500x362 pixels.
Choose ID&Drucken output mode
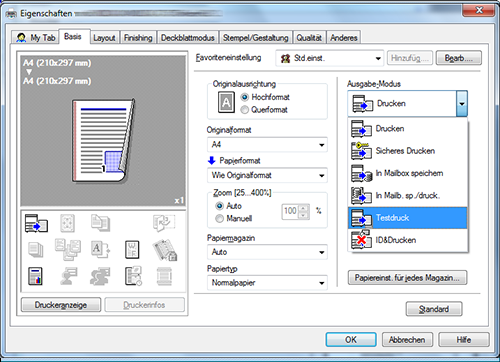tap(408, 240)
